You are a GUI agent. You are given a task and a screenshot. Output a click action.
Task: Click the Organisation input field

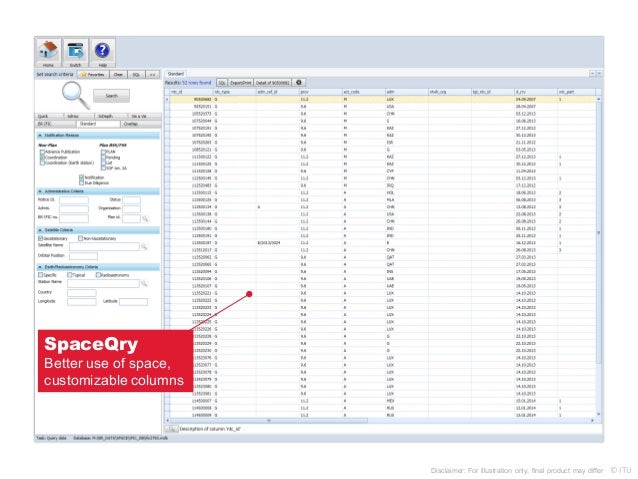[x=131, y=208]
